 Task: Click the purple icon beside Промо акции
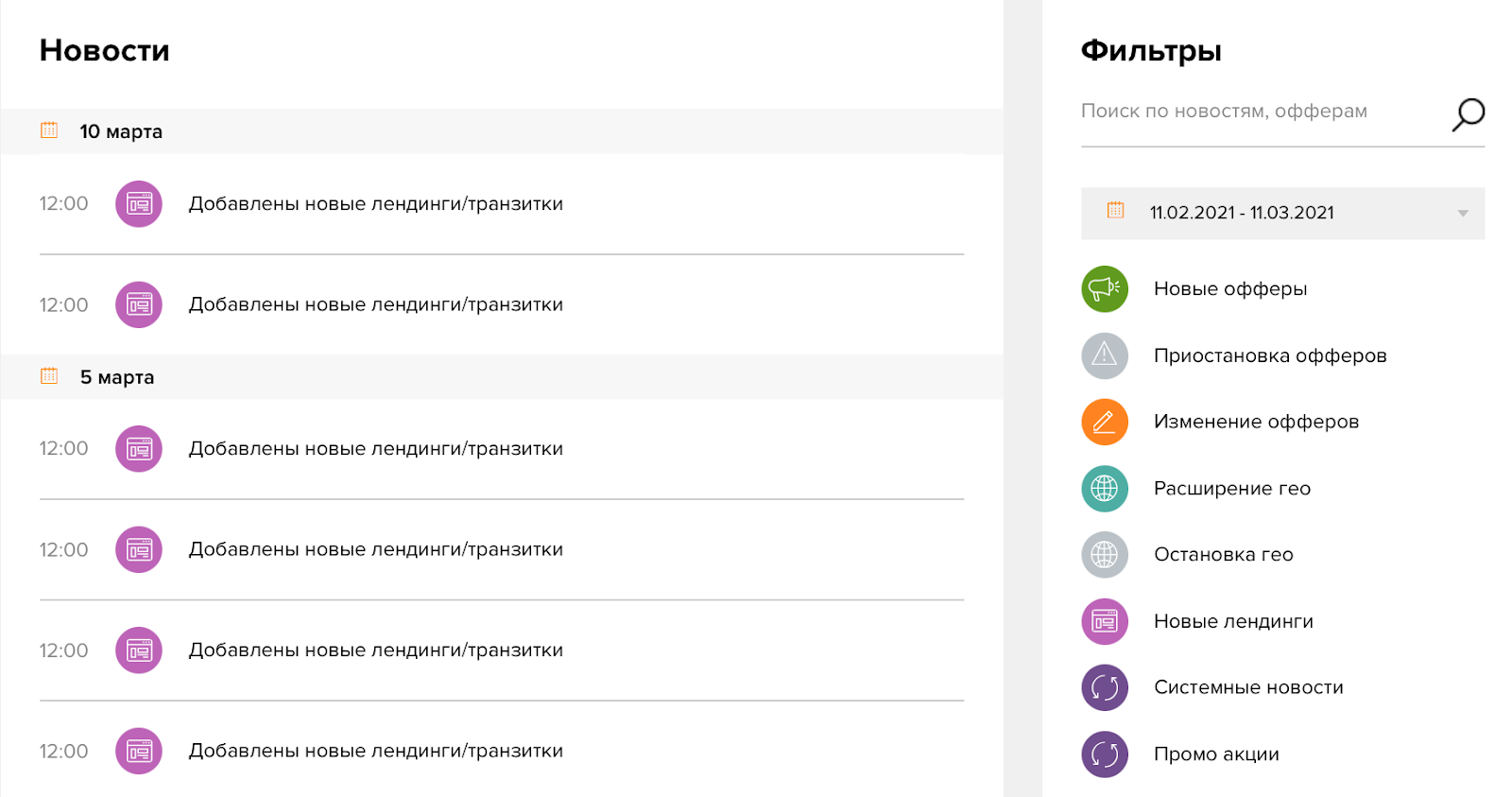1104,754
